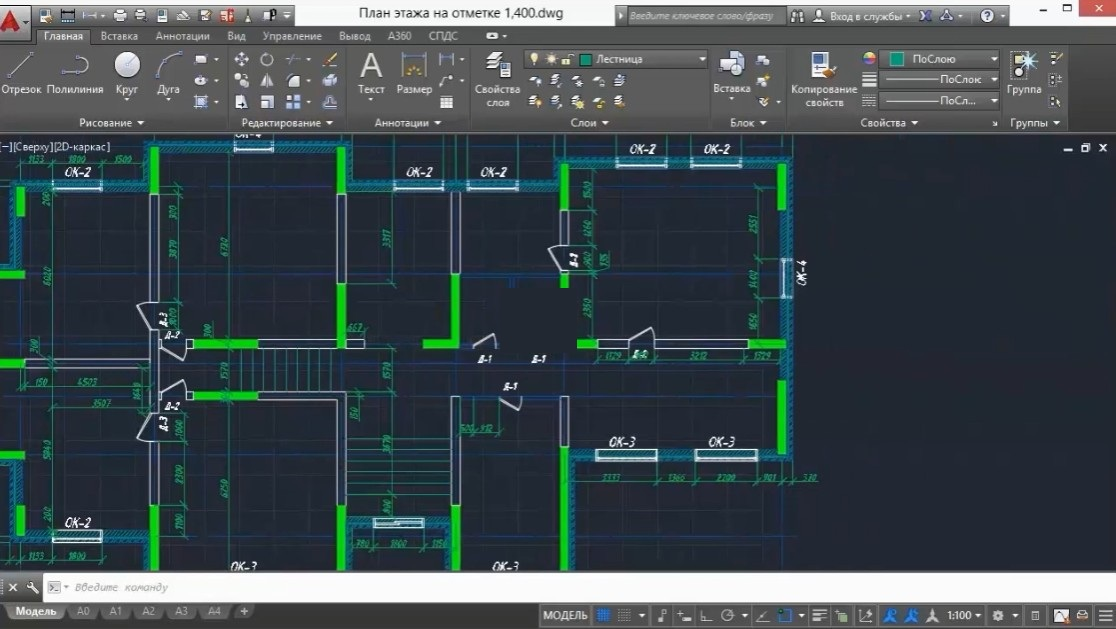The height and width of the screenshot is (629, 1116).
Task: Toggle object snap square icon
Action: [784, 615]
